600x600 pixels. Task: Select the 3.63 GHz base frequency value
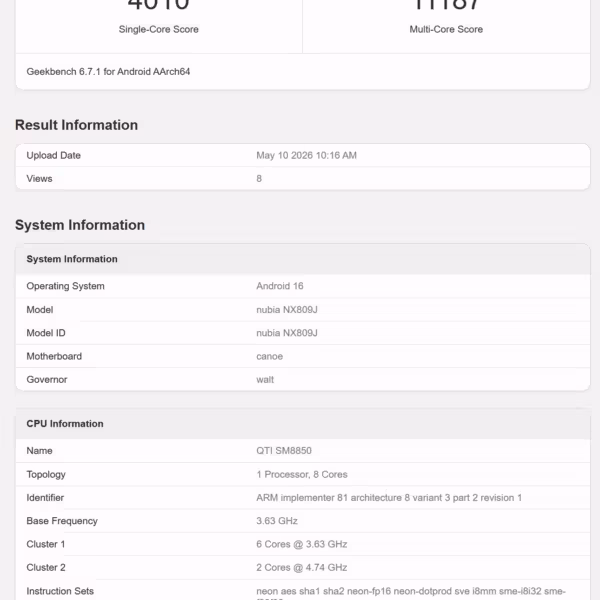[x=277, y=521]
